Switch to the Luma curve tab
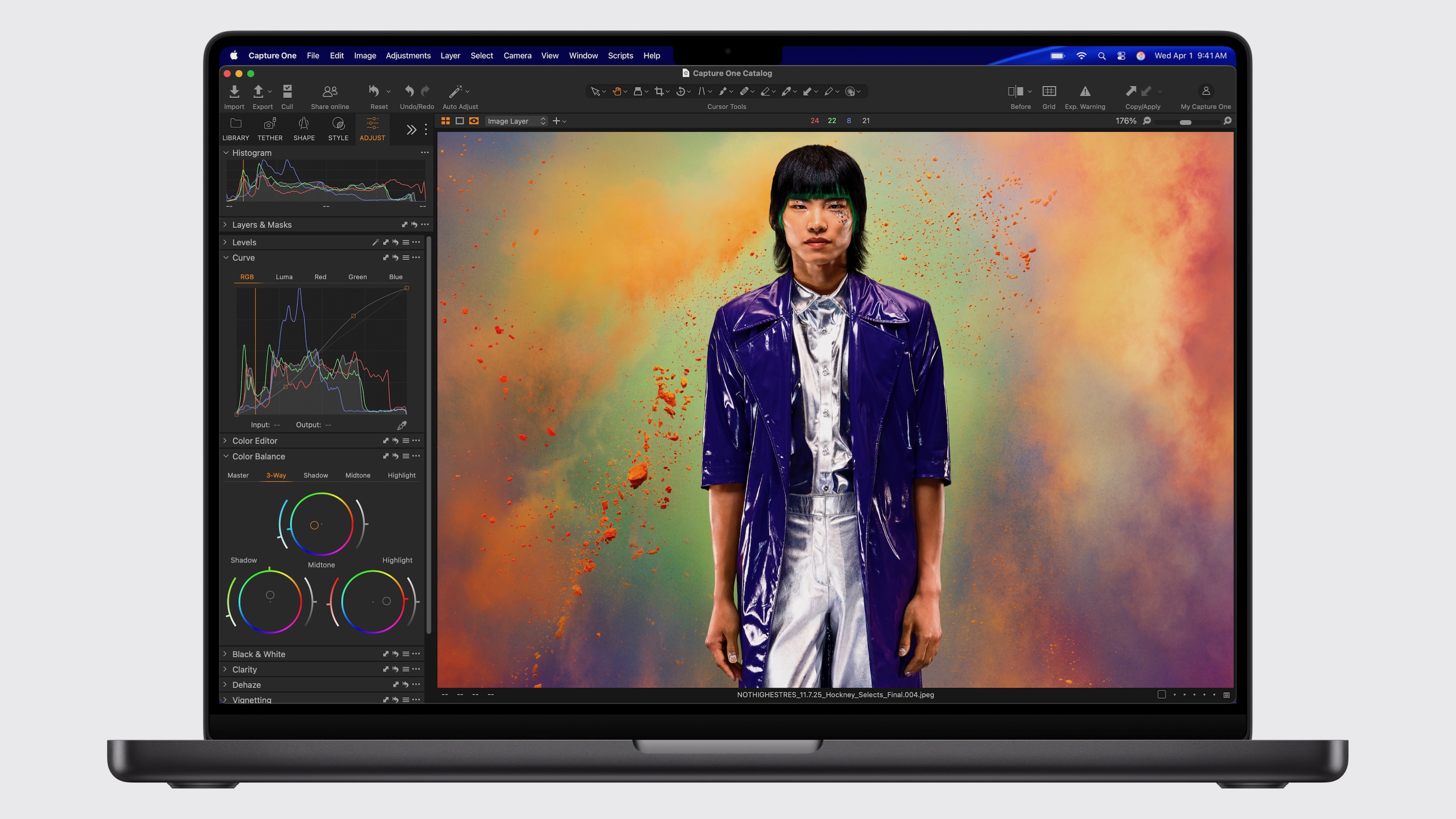 284,277
